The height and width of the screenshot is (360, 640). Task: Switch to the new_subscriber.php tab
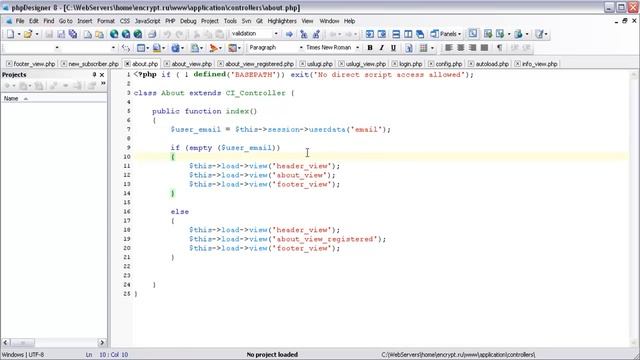click(93, 64)
